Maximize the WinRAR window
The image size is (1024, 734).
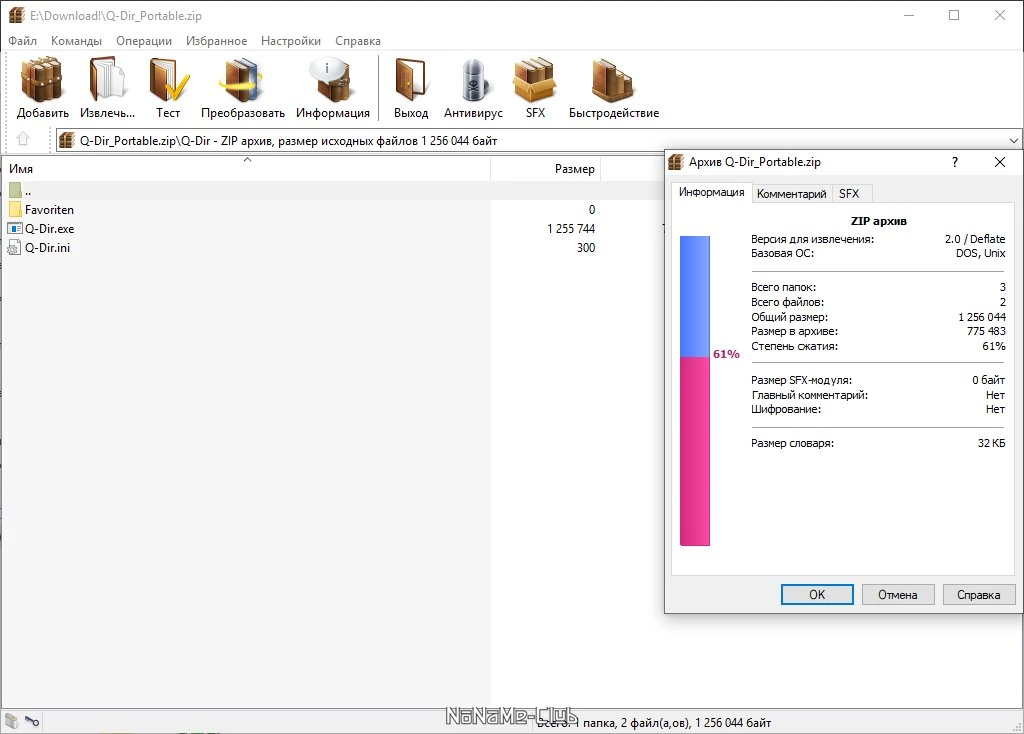[954, 15]
